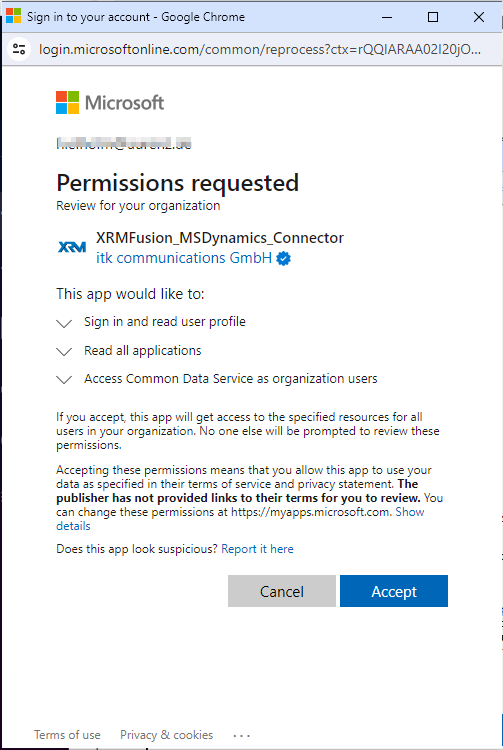Maximize the sign-in window
The width and height of the screenshot is (503, 750).
[433, 17]
